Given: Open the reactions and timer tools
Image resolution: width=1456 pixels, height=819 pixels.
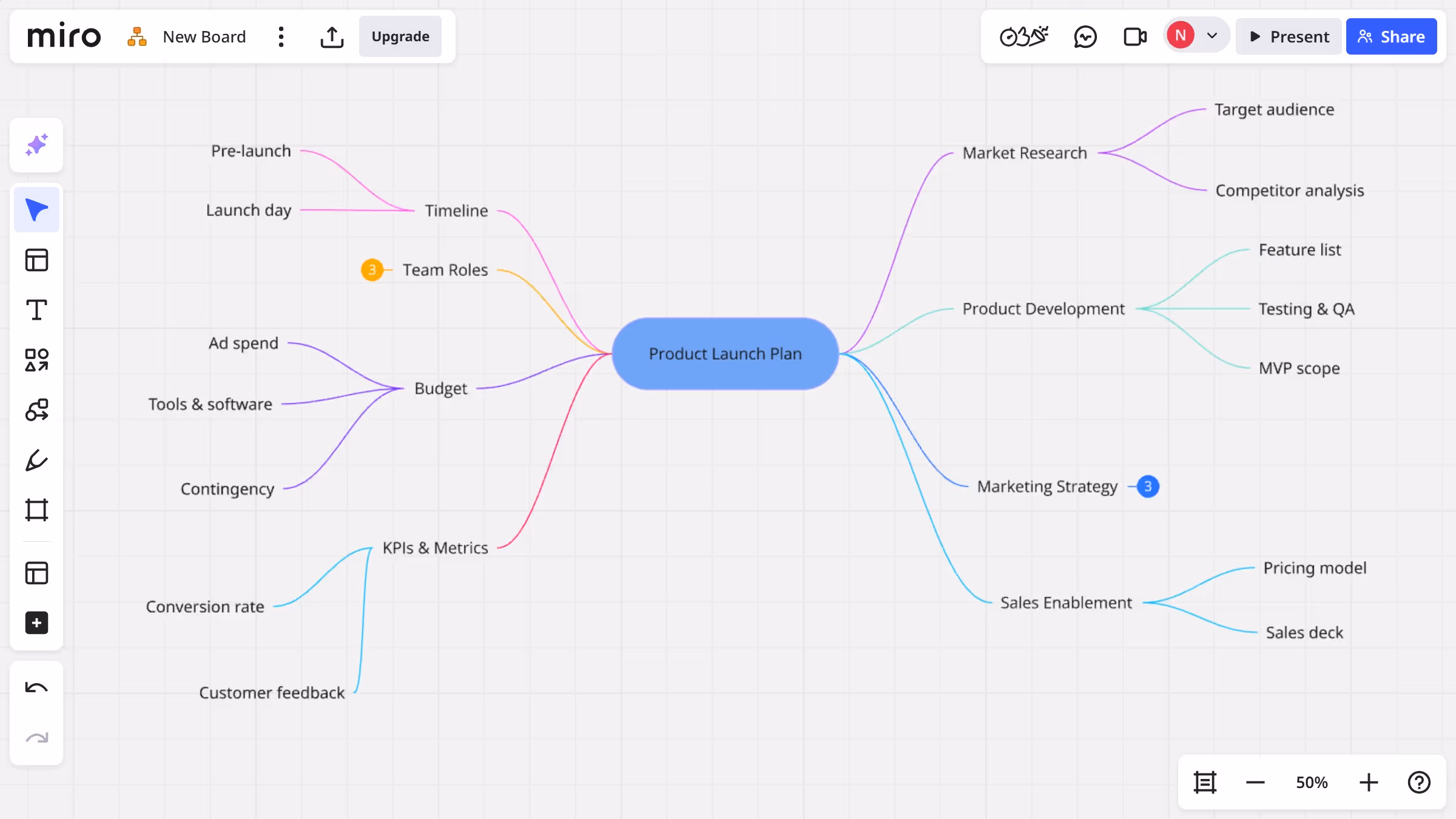Looking at the screenshot, I should (x=1024, y=36).
